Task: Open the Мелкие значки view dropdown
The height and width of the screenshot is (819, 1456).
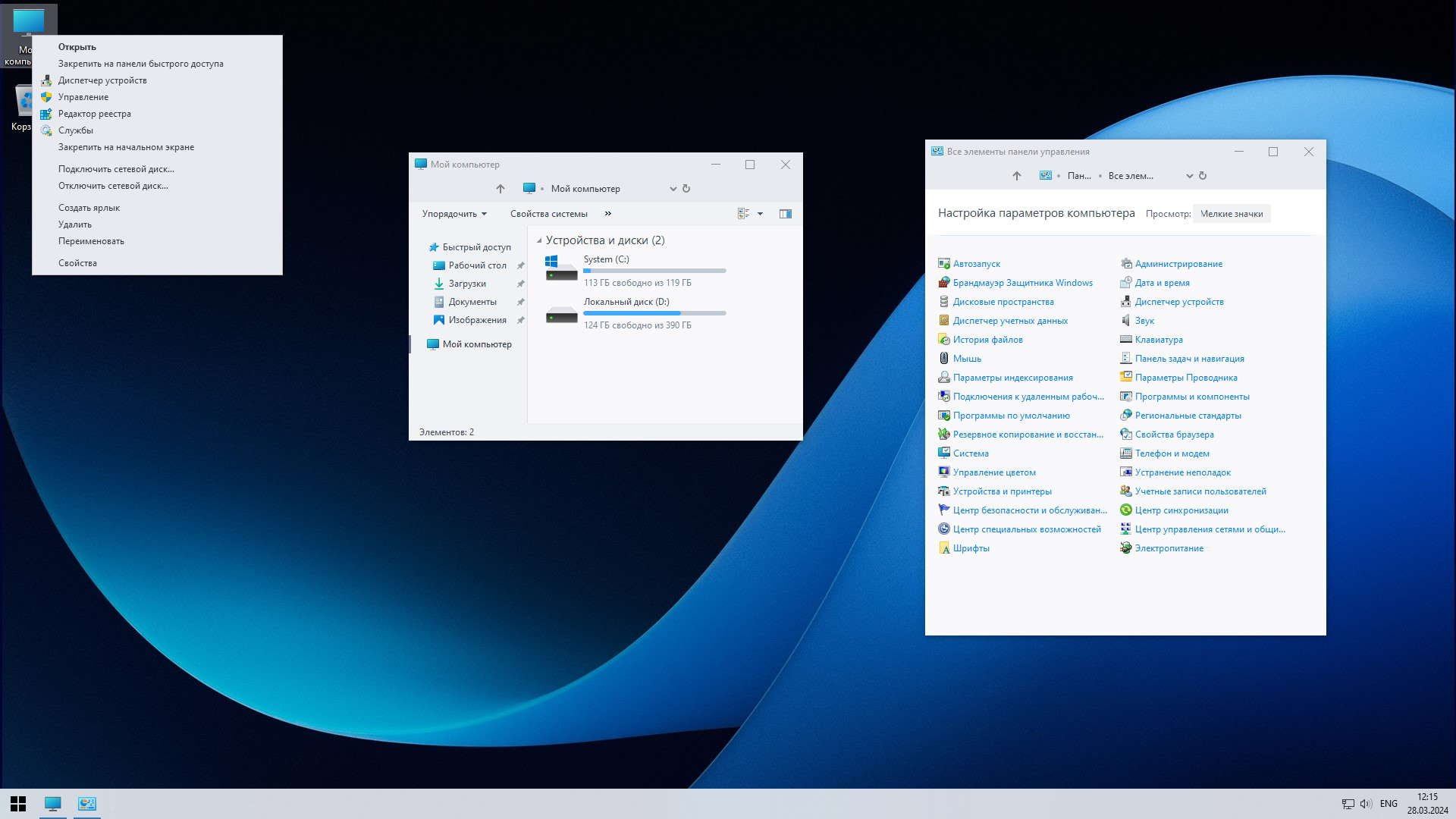Action: pos(1231,214)
